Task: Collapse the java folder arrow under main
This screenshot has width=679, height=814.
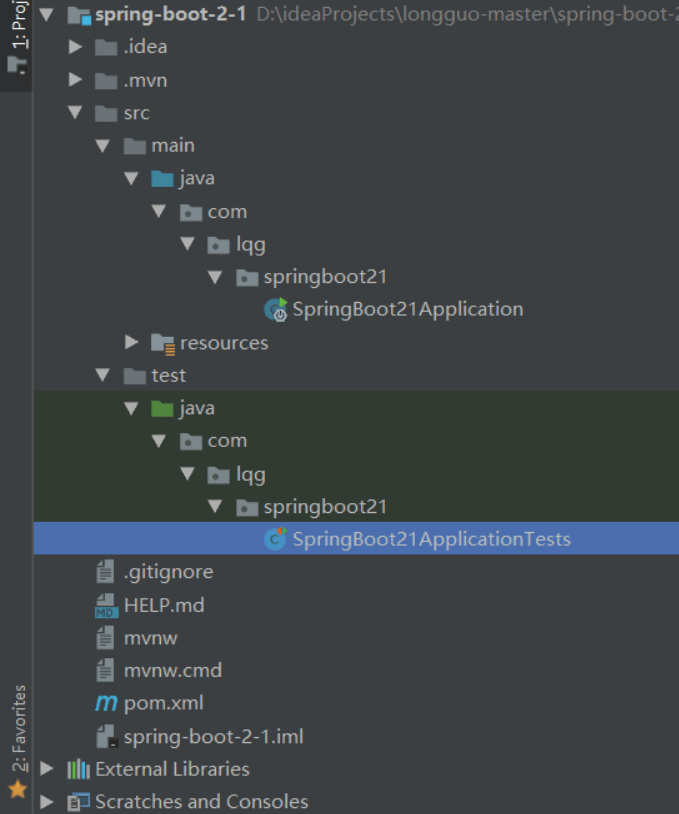Action: coord(131,179)
